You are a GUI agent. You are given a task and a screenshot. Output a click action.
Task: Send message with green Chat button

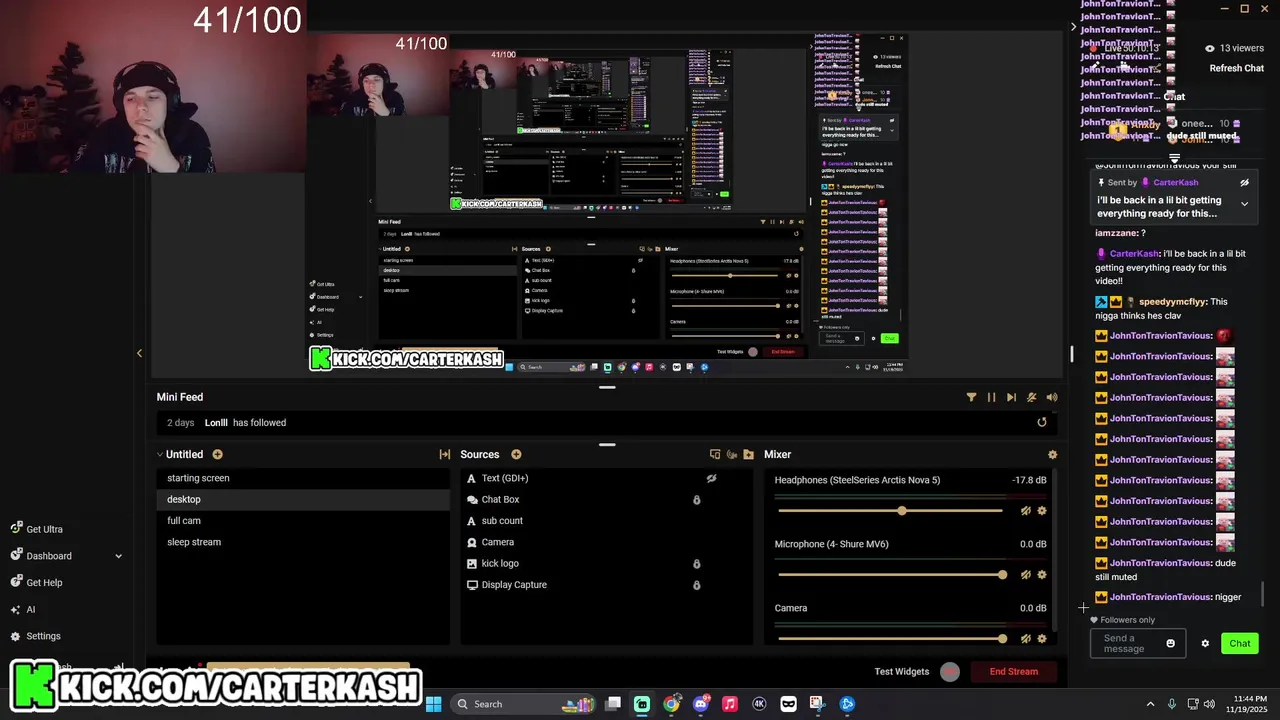click(x=1240, y=643)
